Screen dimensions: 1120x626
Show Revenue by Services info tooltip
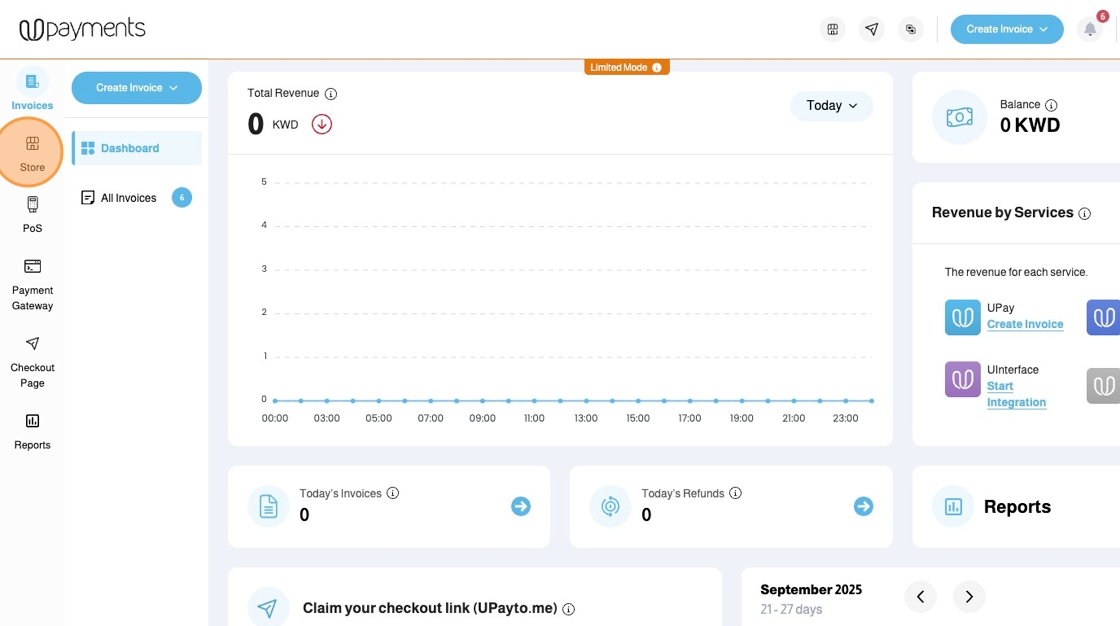(x=1084, y=214)
